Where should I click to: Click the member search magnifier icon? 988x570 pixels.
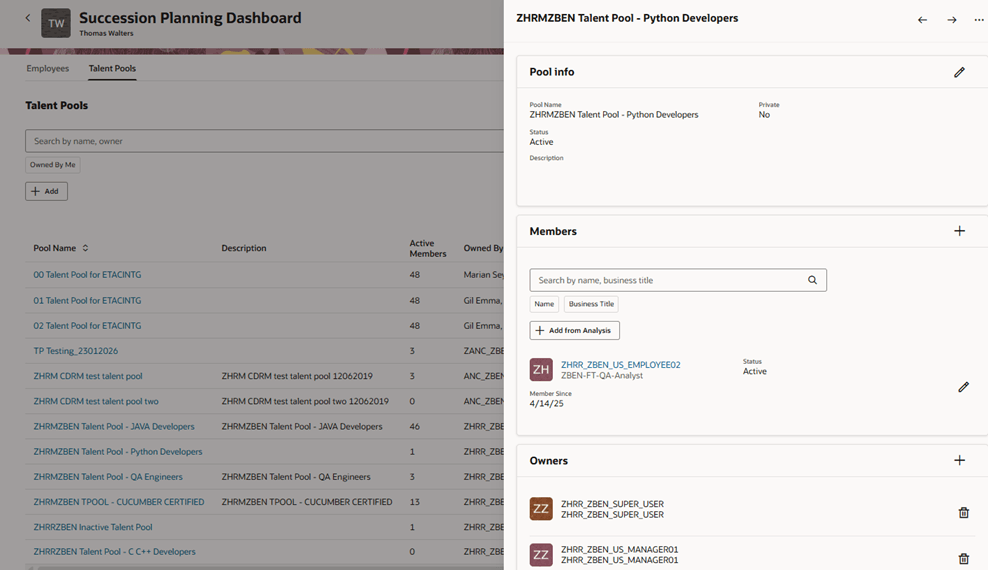[812, 280]
